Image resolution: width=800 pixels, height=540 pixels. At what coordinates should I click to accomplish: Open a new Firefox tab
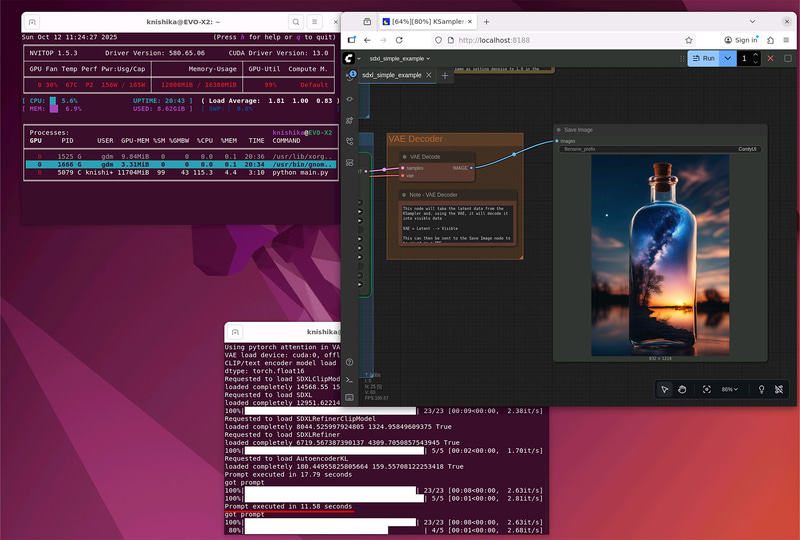point(486,21)
